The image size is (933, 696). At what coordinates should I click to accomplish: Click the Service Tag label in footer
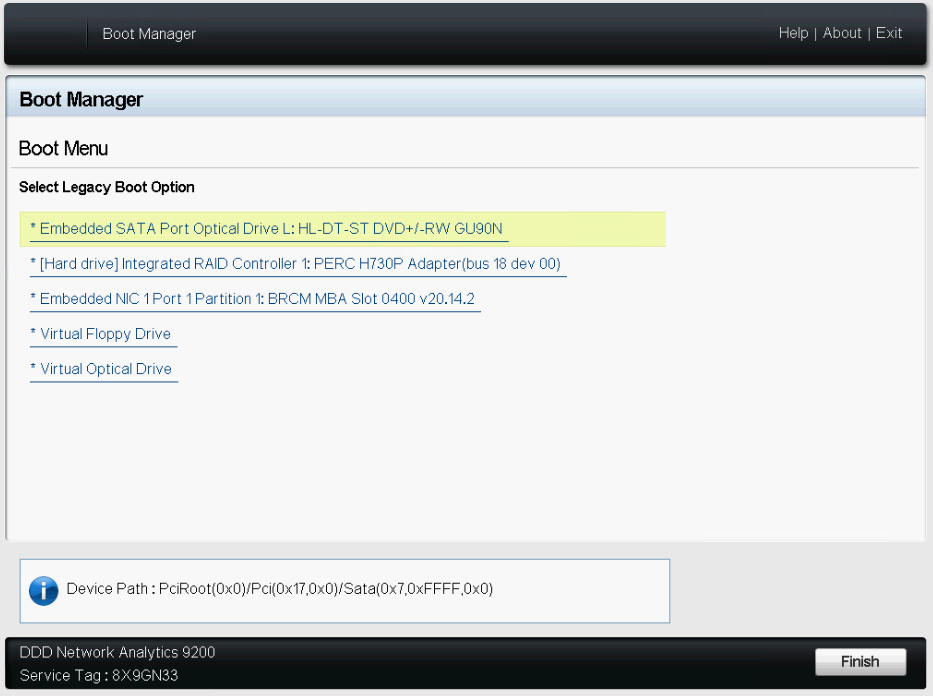click(x=62, y=675)
